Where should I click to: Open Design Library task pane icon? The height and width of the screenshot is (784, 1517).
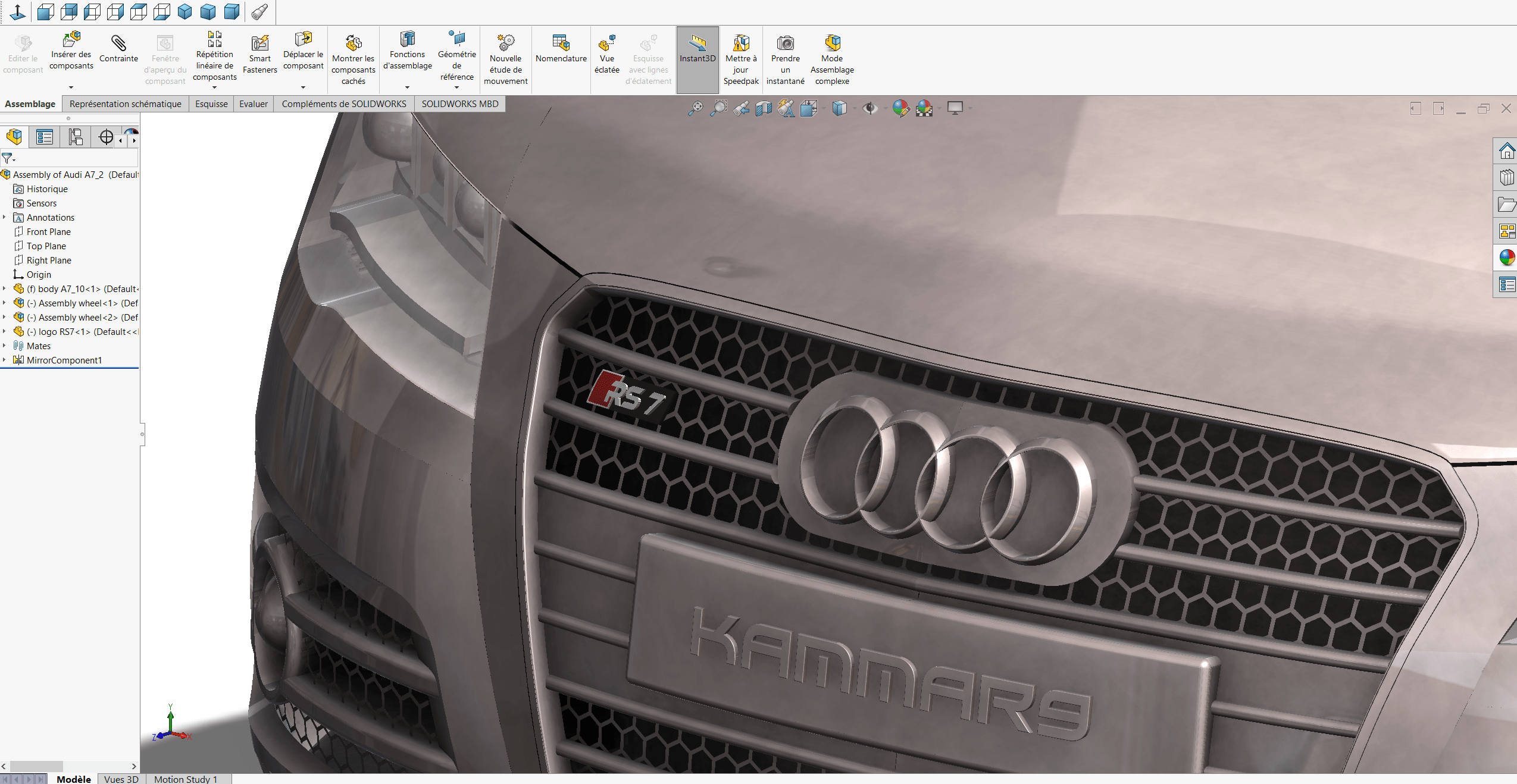(x=1506, y=177)
